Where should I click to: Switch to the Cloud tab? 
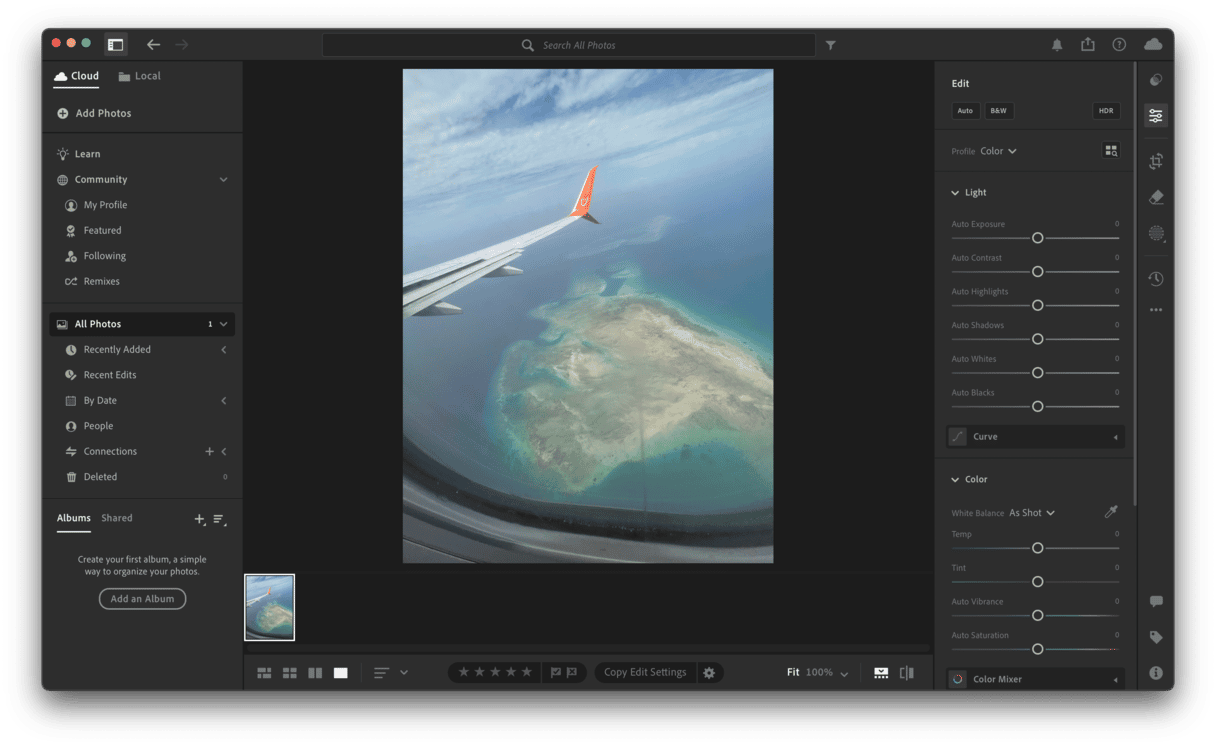tap(77, 76)
